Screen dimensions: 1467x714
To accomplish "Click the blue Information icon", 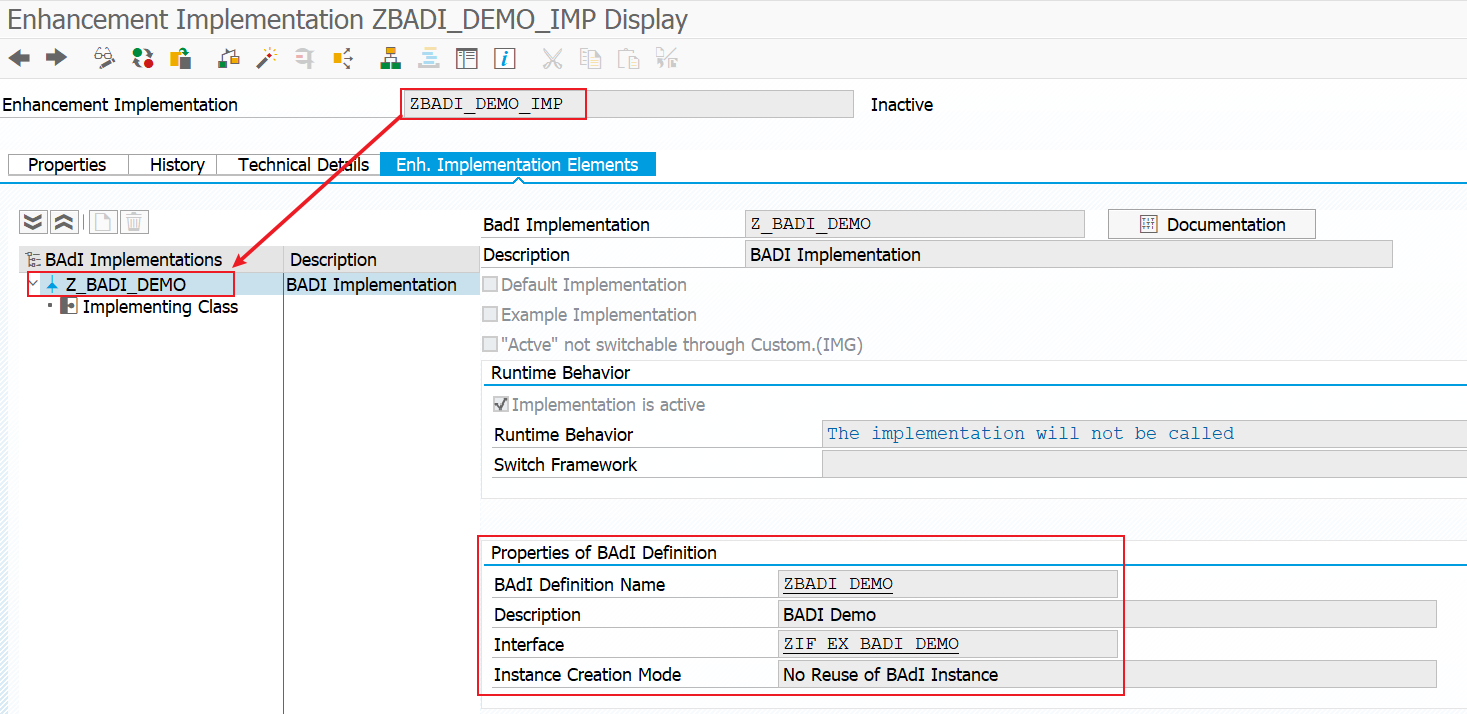I will tap(505, 58).
